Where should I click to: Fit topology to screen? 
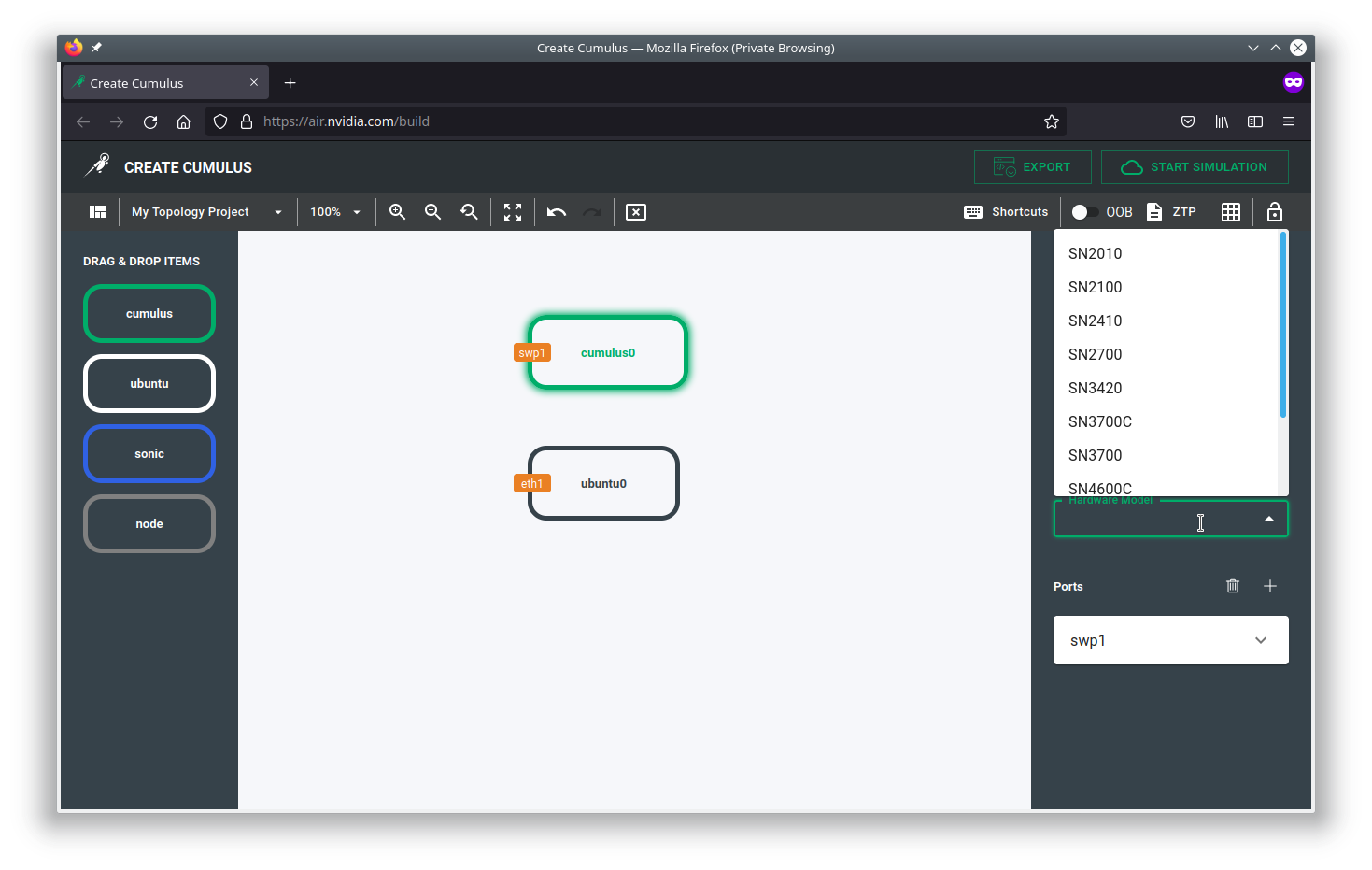point(513,212)
